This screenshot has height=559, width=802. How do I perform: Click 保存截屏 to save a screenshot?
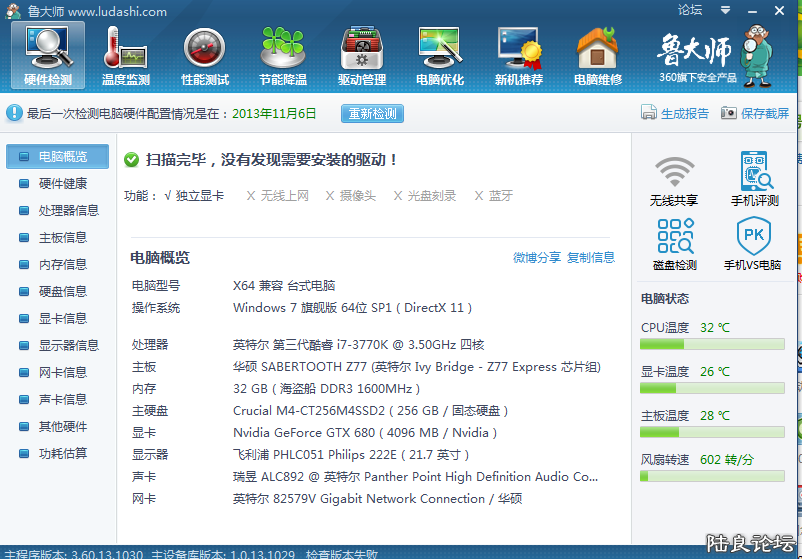point(756,114)
